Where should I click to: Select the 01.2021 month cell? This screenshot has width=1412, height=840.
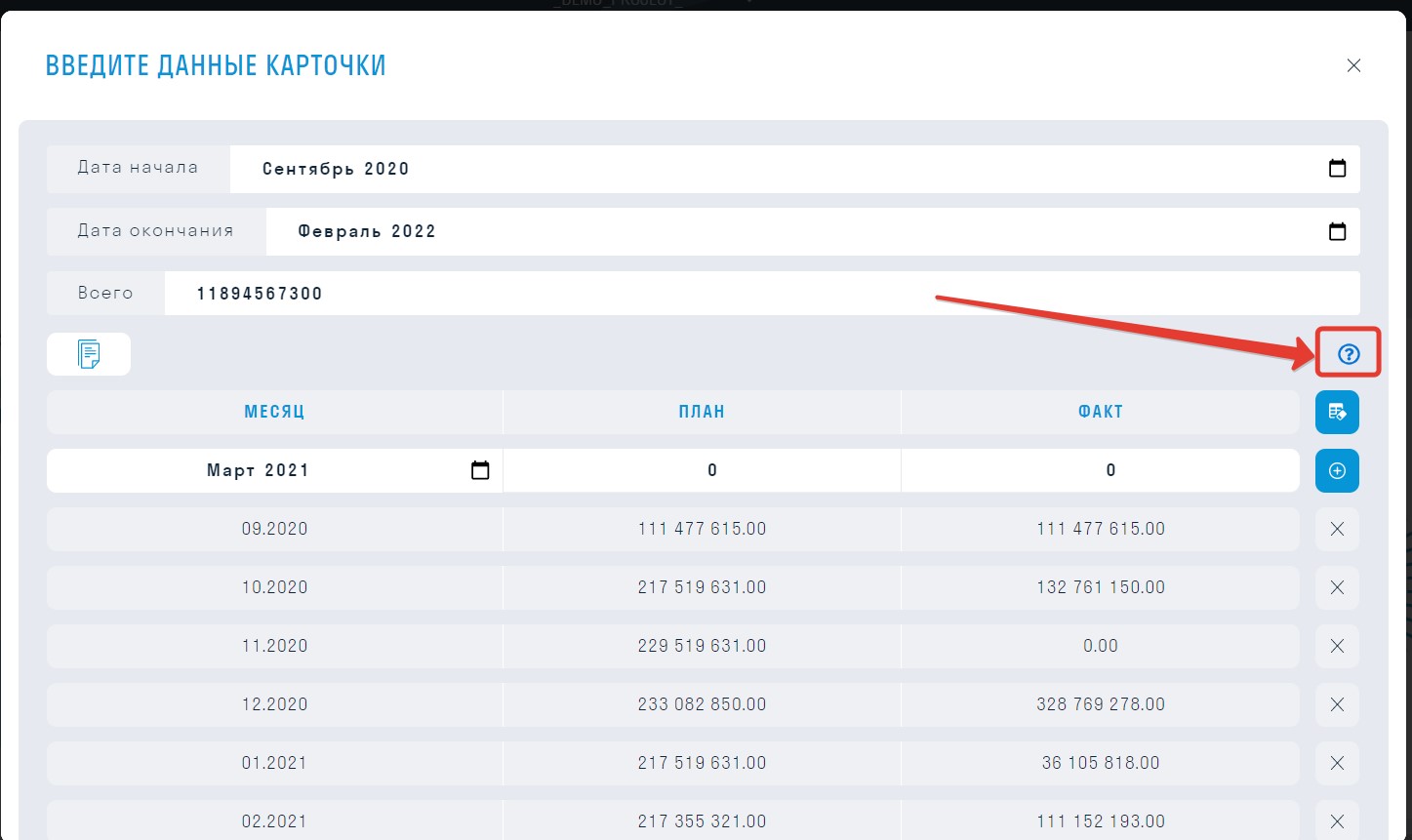[x=274, y=763]
